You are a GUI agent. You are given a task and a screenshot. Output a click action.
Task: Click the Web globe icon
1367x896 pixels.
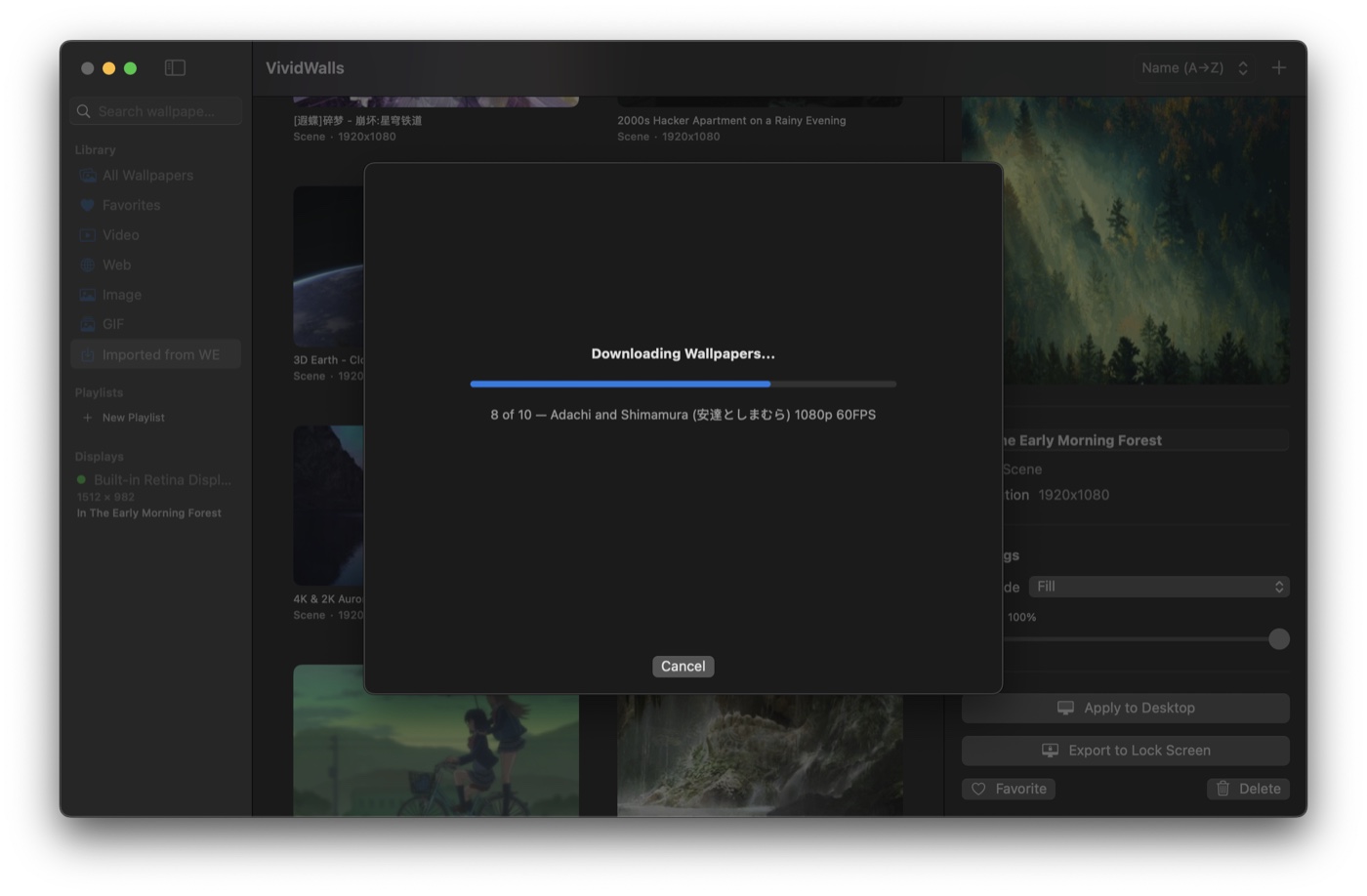(x=88, y=265)
